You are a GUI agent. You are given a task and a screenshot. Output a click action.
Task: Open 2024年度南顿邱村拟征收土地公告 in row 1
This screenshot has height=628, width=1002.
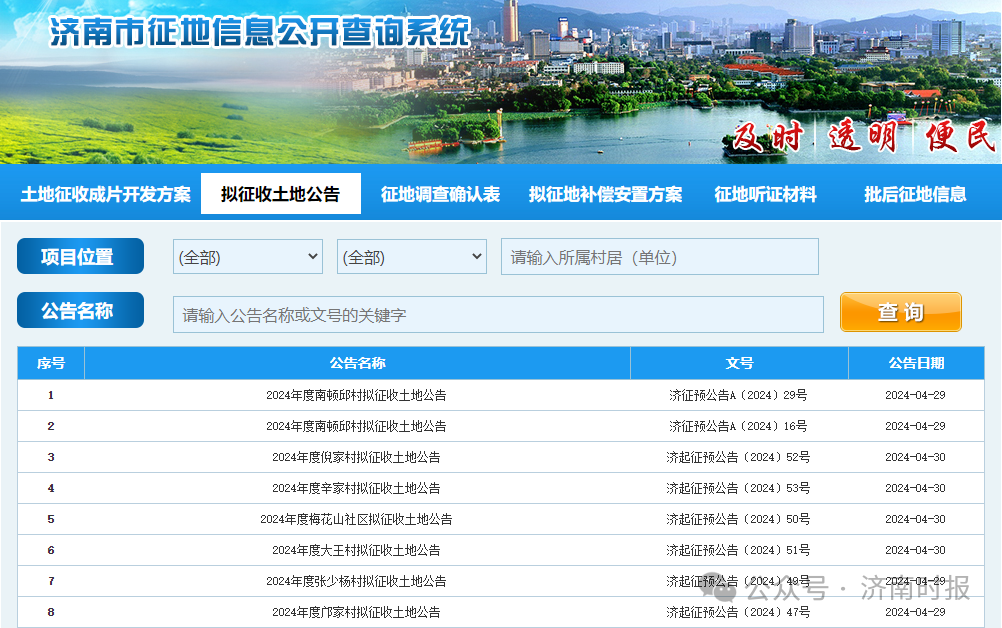click(356, 394)
